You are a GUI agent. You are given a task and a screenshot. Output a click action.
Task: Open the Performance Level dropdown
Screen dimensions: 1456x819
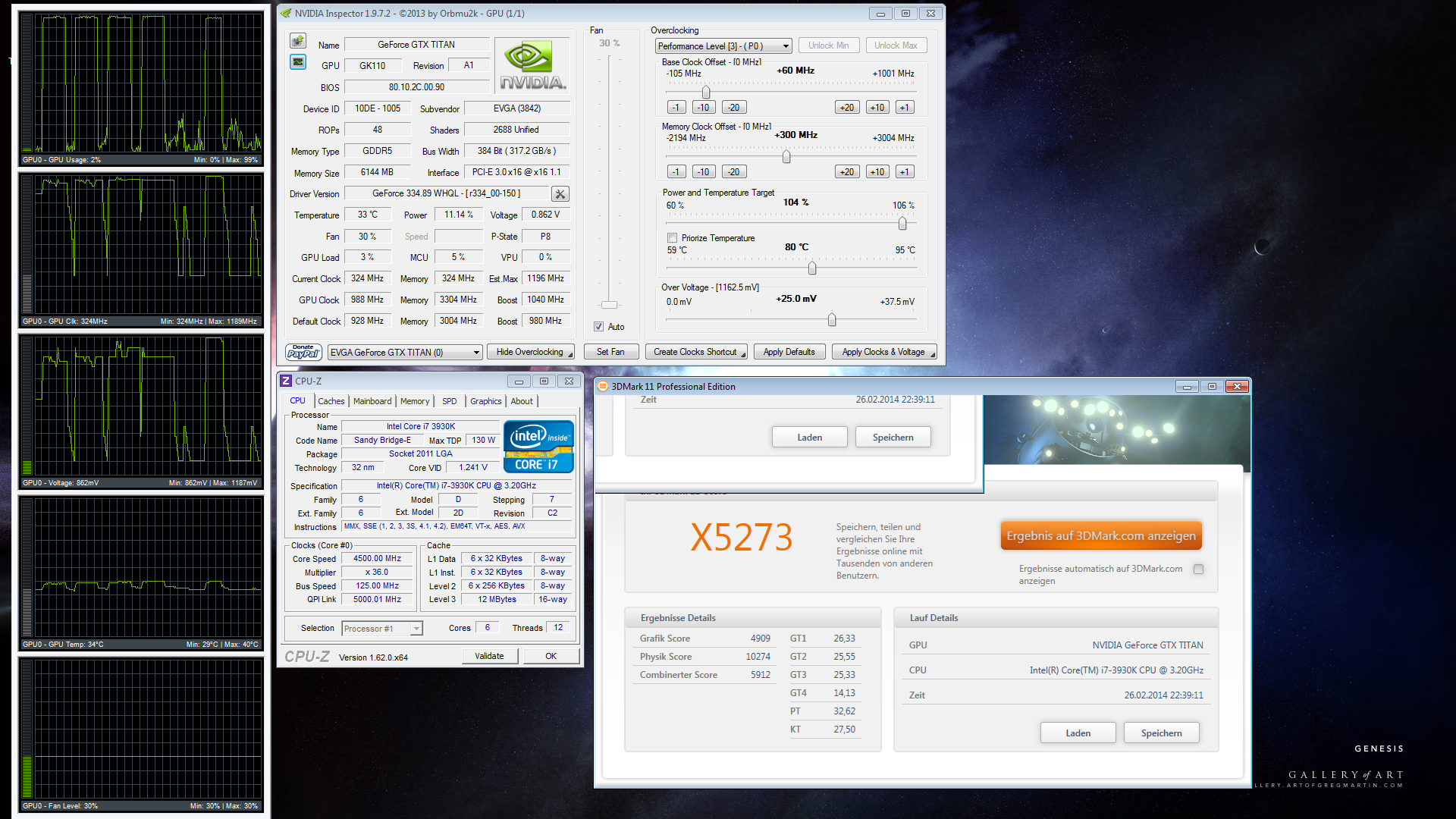pos(723,46)
